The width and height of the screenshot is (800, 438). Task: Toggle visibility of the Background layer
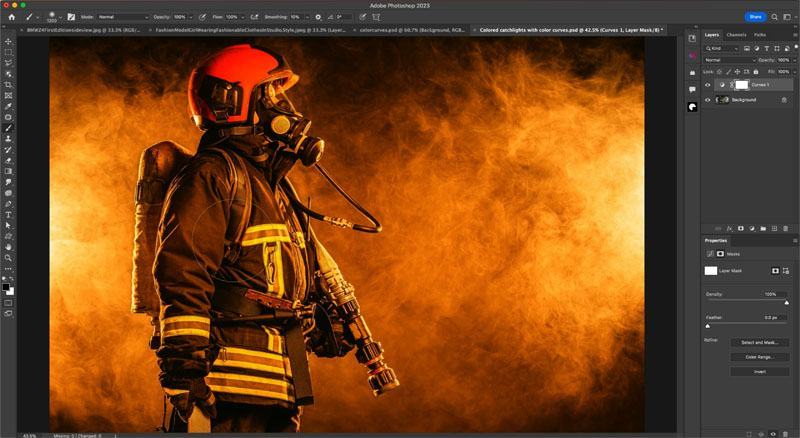(x=708, y=100)
